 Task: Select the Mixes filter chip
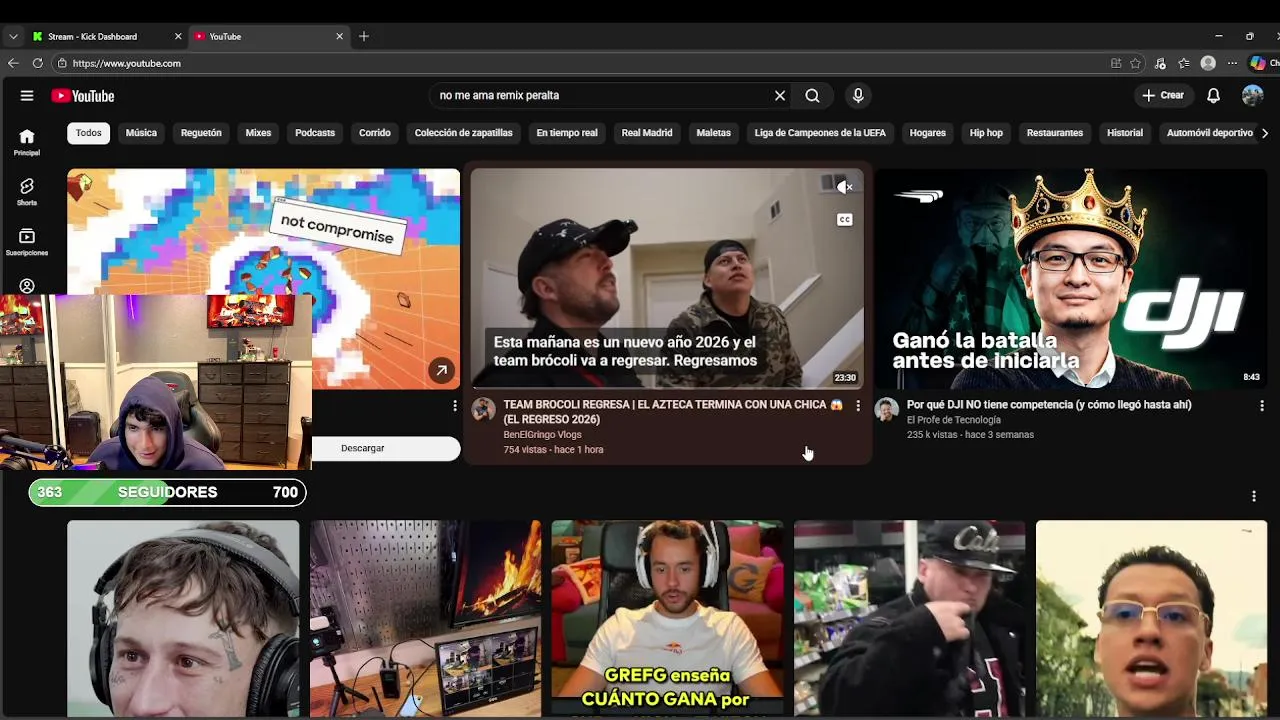pyautogui.click(x=258, y=133)
